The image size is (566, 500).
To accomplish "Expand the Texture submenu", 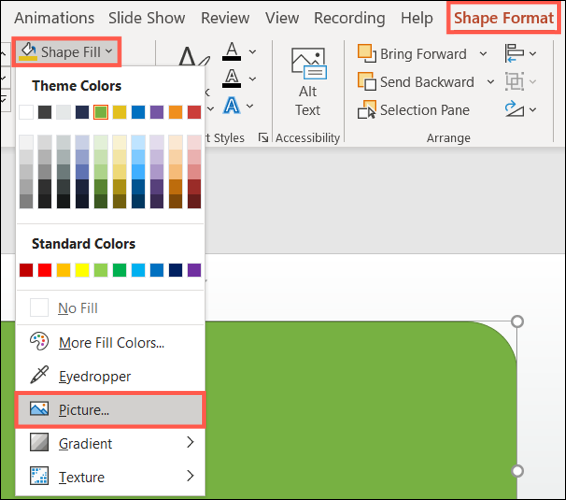I will pyautogui.click(x=110, y=477).
